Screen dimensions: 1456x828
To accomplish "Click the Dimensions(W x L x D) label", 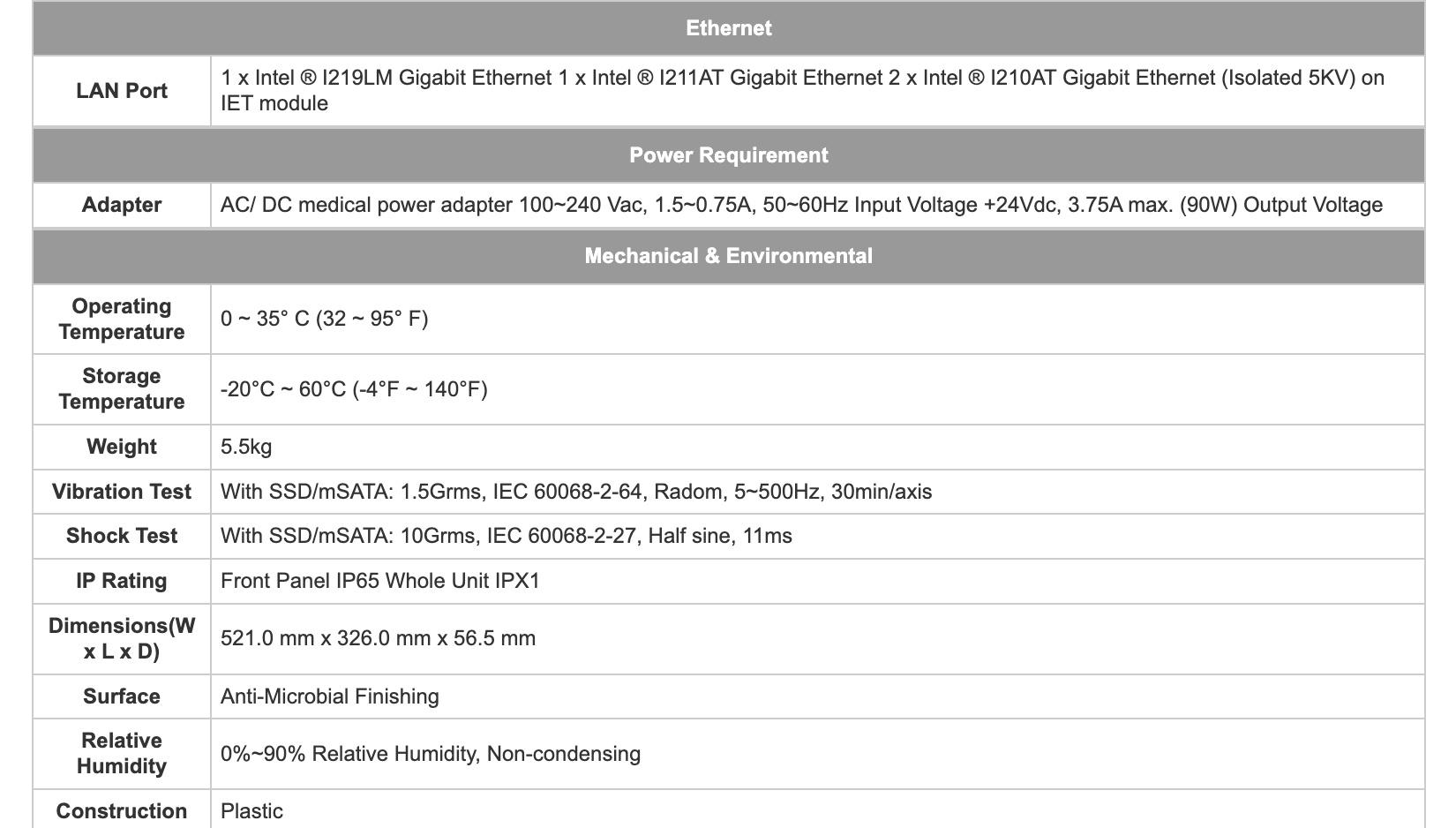I will pos(122,638).
